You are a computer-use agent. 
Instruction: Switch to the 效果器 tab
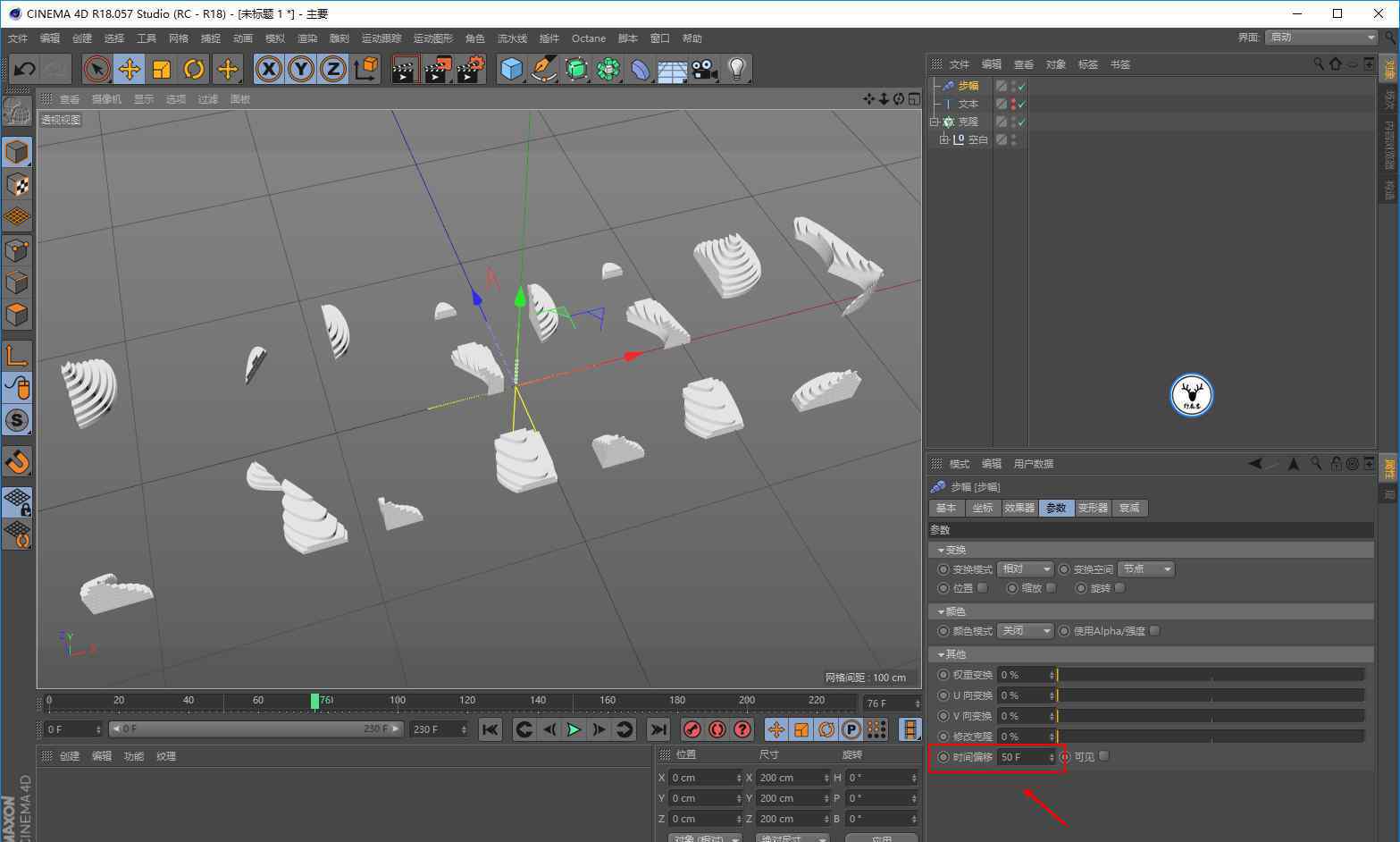tap(1019, 508)
